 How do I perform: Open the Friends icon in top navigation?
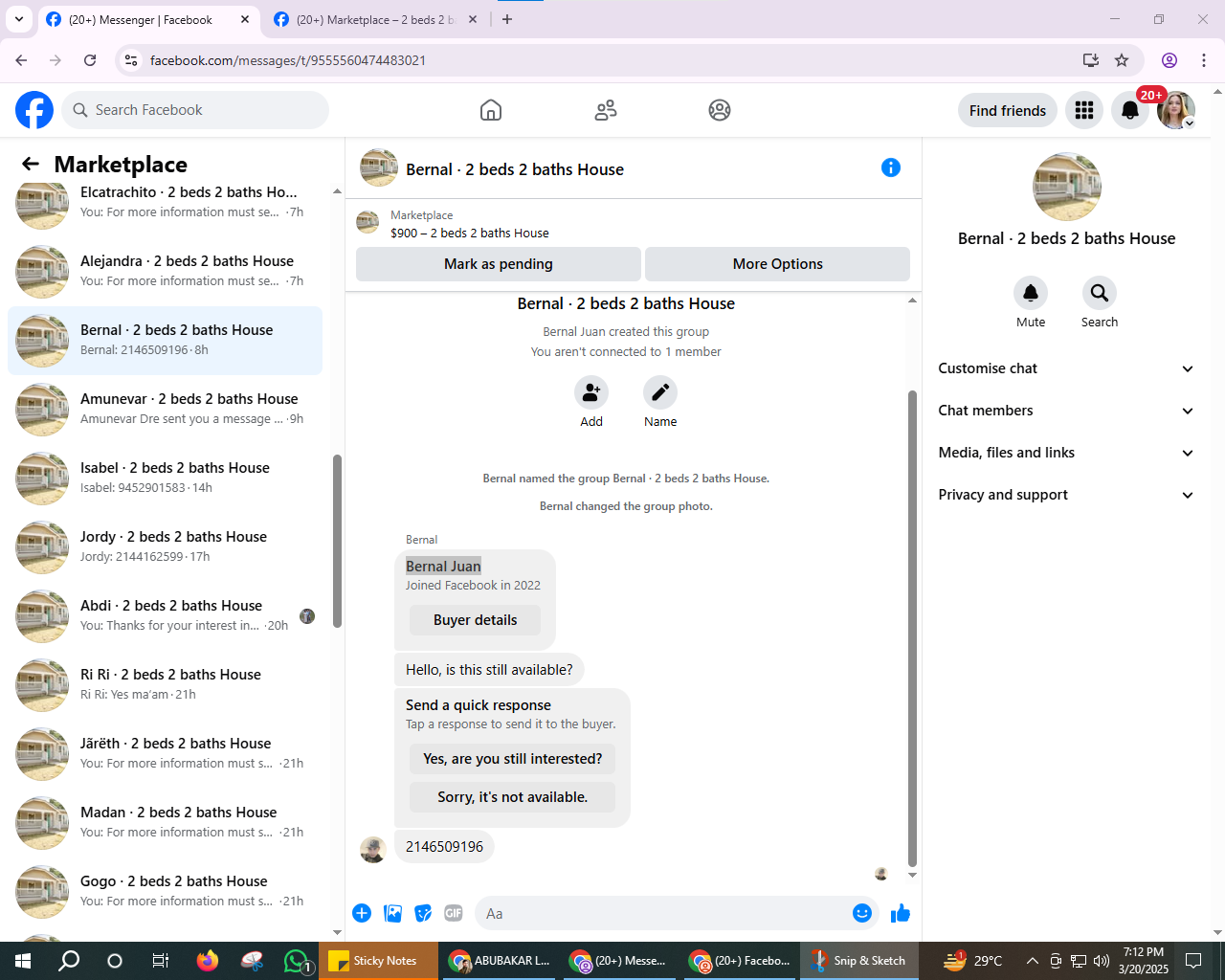tap(606, 110)
